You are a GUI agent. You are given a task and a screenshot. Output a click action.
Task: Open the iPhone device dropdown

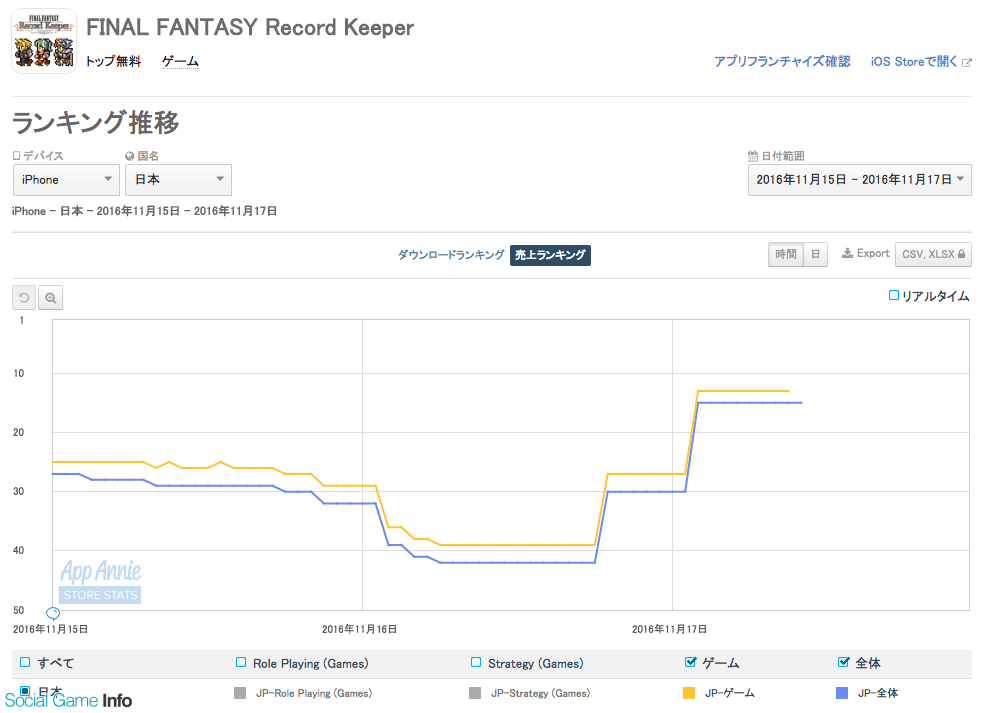click(66, 180)
